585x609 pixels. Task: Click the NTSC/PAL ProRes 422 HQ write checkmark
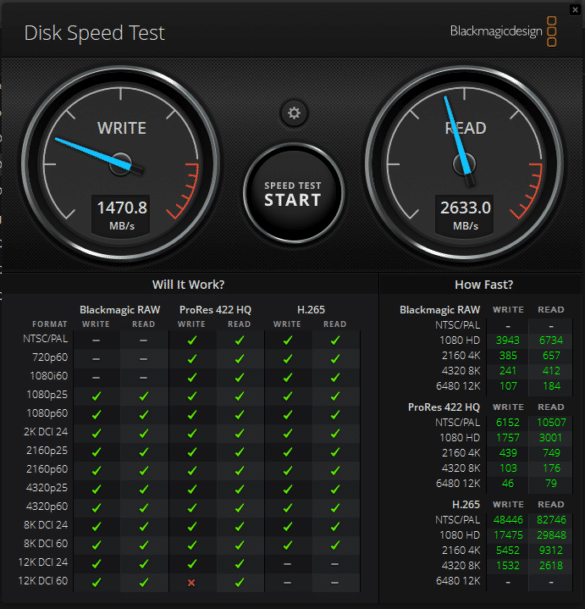[x=192, y=340]
